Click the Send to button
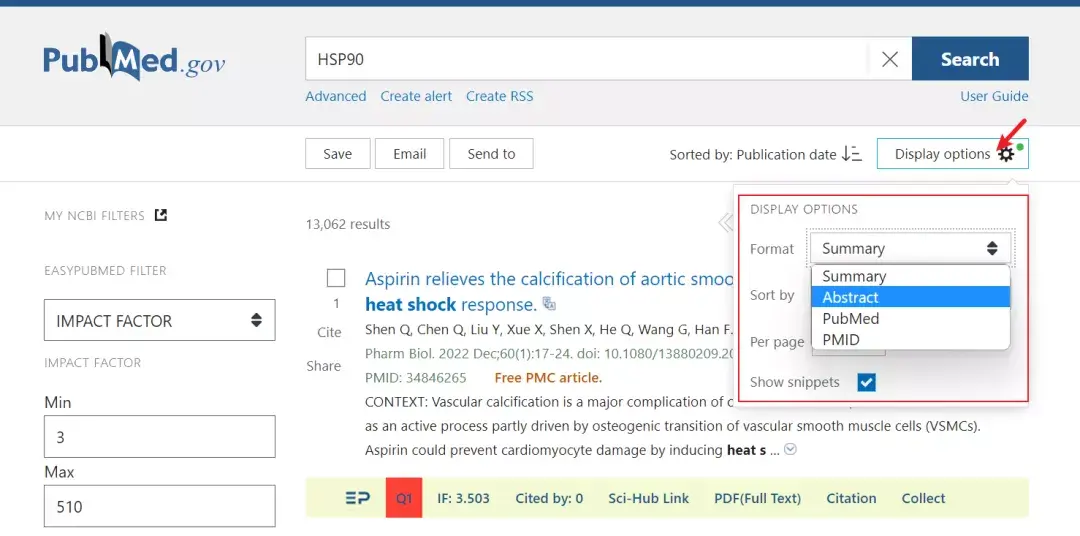Screen dimensions: 1080x536 coord(491,154)
